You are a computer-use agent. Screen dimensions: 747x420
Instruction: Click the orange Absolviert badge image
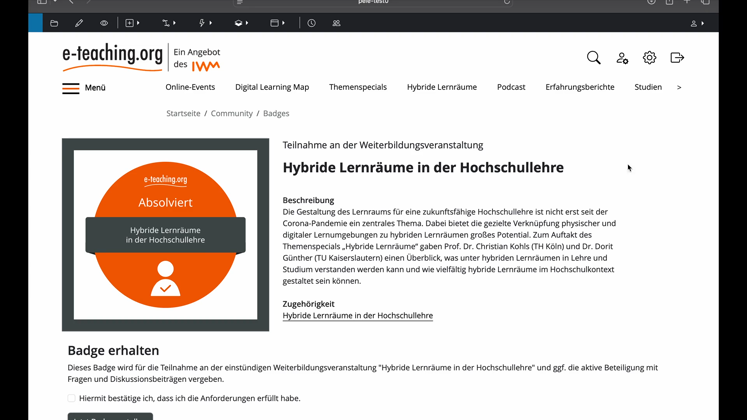coord(165,235)
